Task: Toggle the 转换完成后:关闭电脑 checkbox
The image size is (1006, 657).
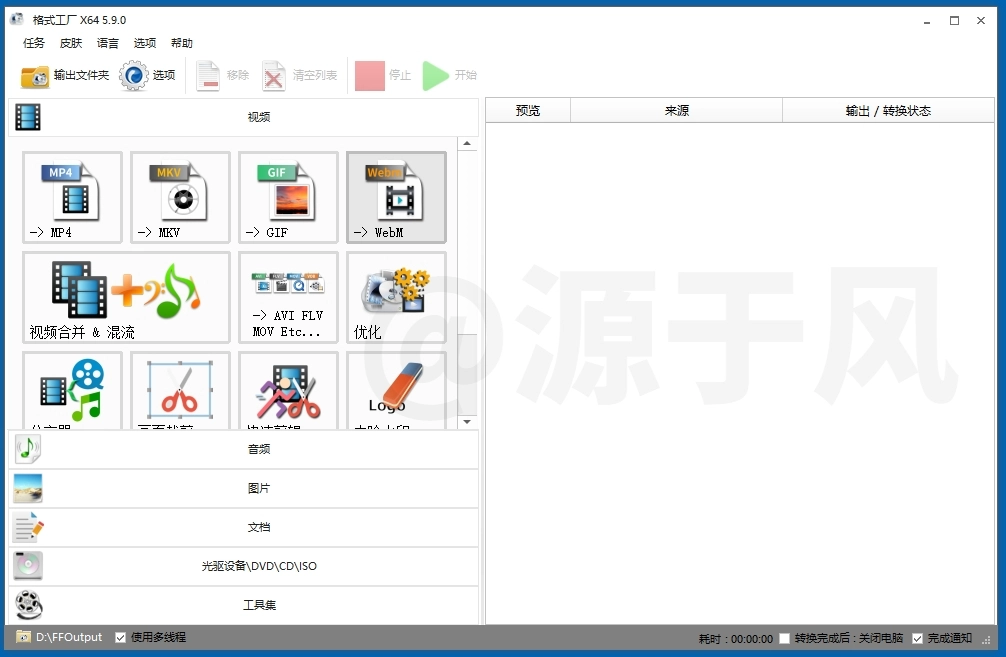Action: [784, 638]
